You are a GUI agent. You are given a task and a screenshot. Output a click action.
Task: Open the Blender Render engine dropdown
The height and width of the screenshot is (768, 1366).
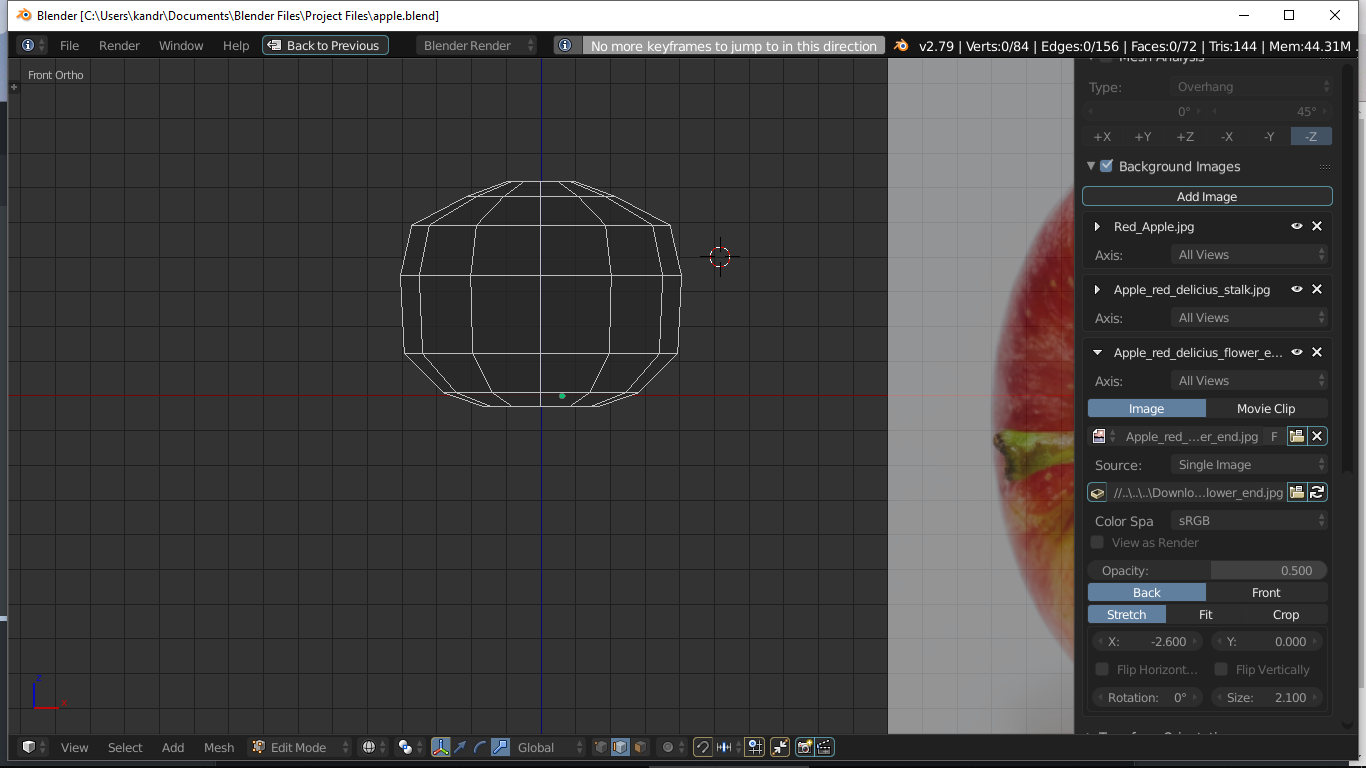tap(477, 45)
